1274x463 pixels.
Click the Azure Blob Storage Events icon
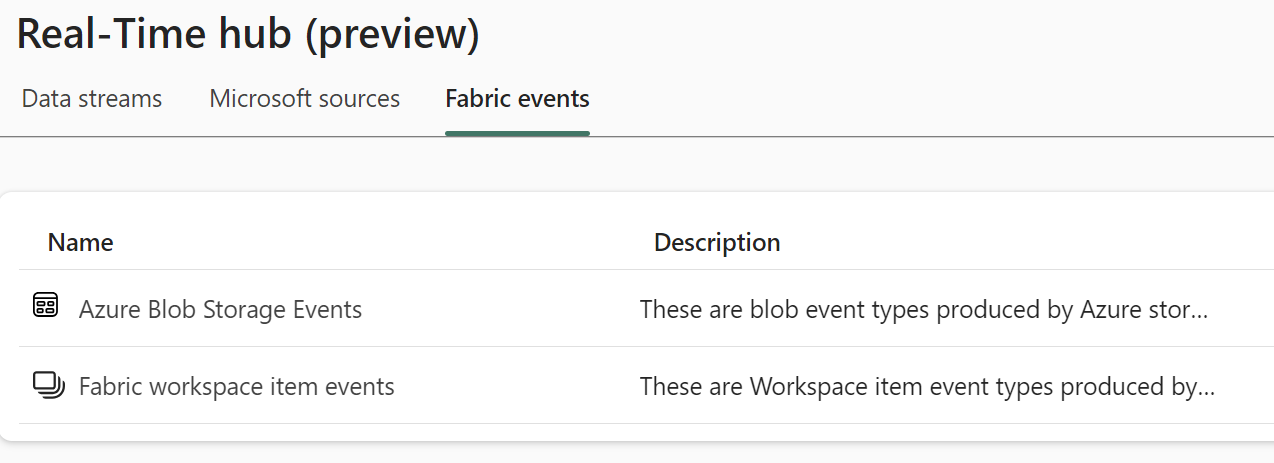pyautogui.click(x=46, y=306)
